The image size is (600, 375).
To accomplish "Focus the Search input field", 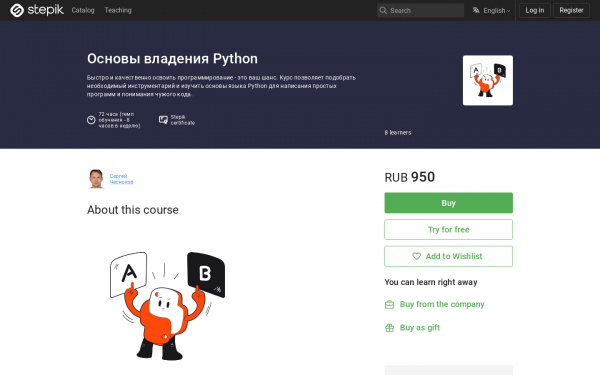I will 420,10.
